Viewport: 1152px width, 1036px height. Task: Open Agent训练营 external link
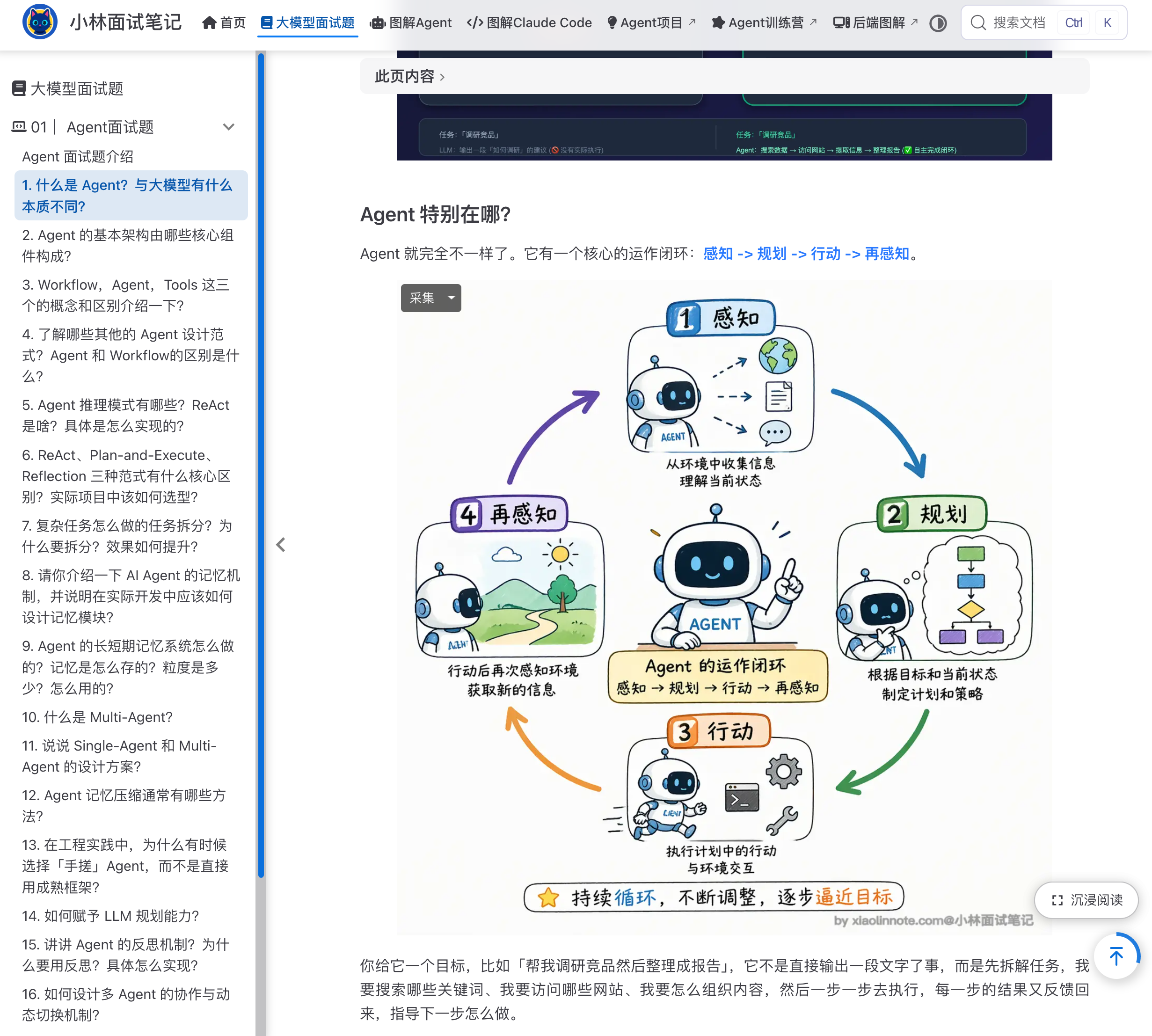(765, 23)
